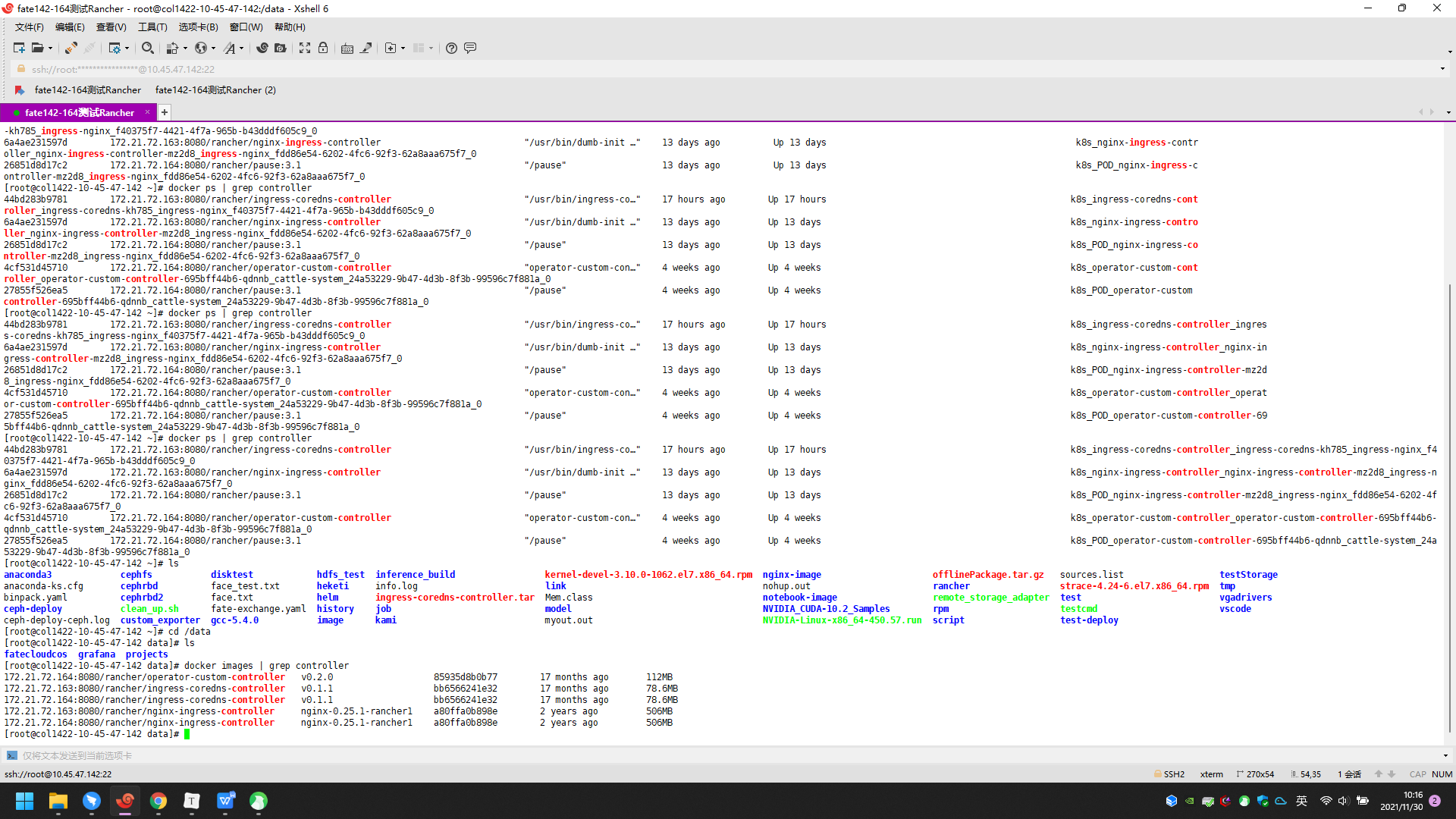Click the status bar down arrow
The height and width of the screenshot is (819, 1456).
tap(1392, 774)
